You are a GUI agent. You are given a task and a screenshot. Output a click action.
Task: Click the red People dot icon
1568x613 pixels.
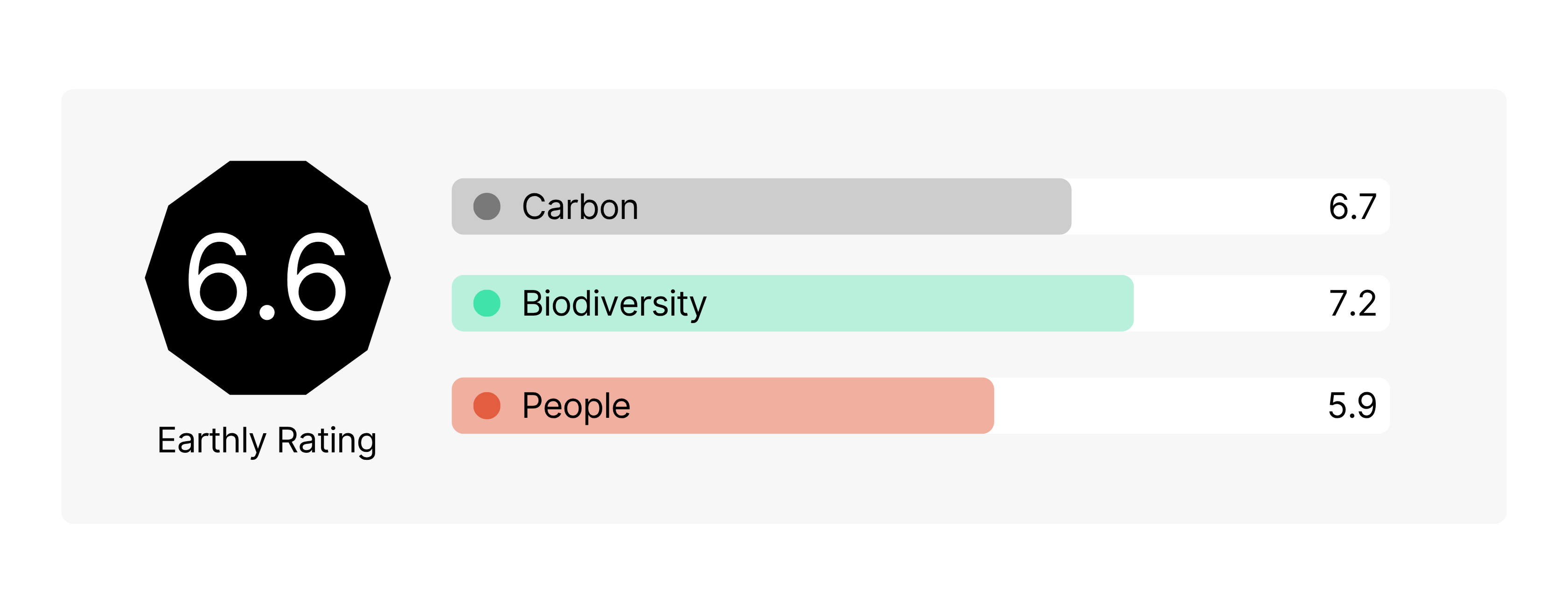487,405
